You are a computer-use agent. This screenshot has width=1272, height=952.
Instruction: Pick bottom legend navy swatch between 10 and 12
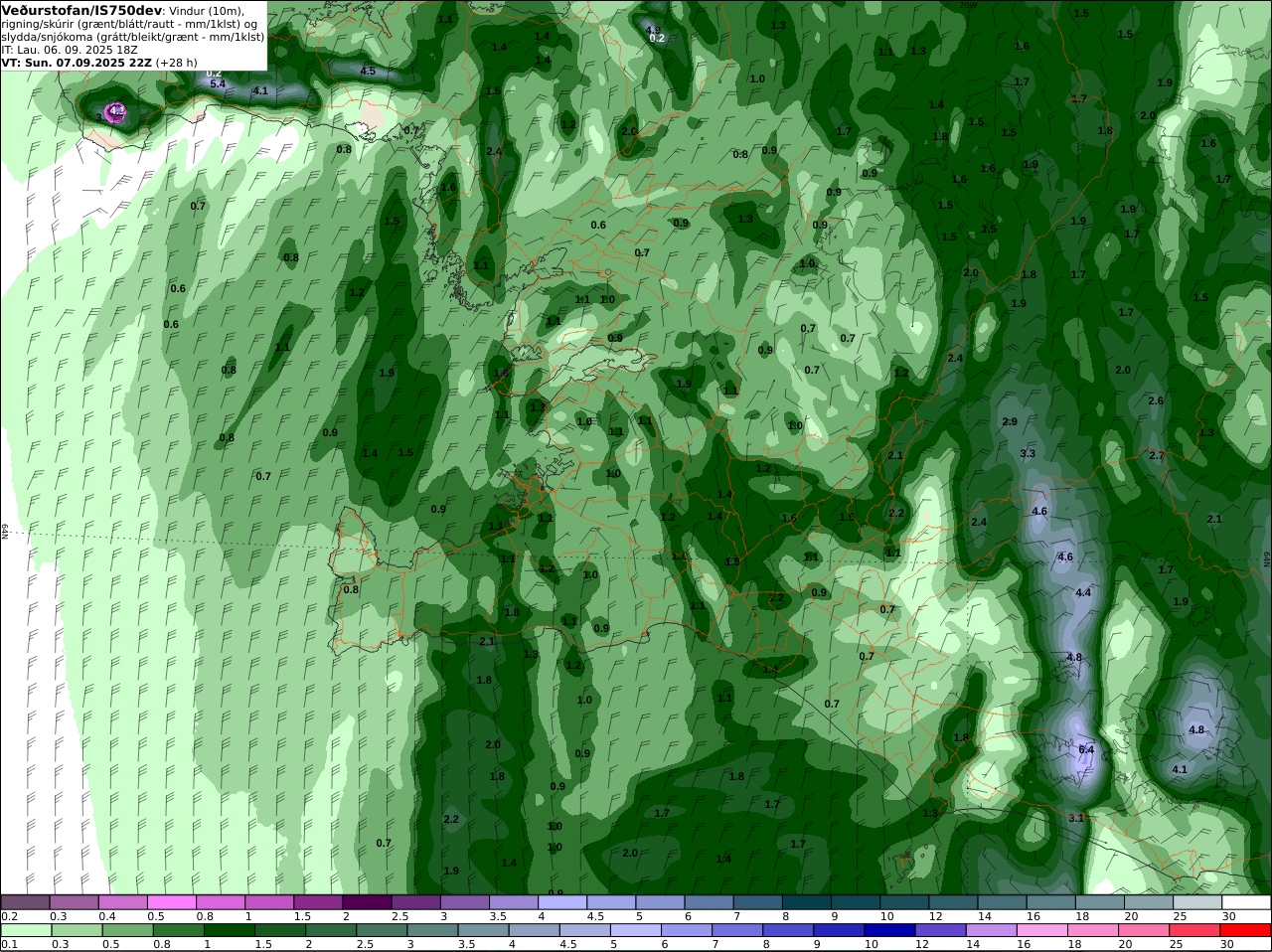pos(889,930)
